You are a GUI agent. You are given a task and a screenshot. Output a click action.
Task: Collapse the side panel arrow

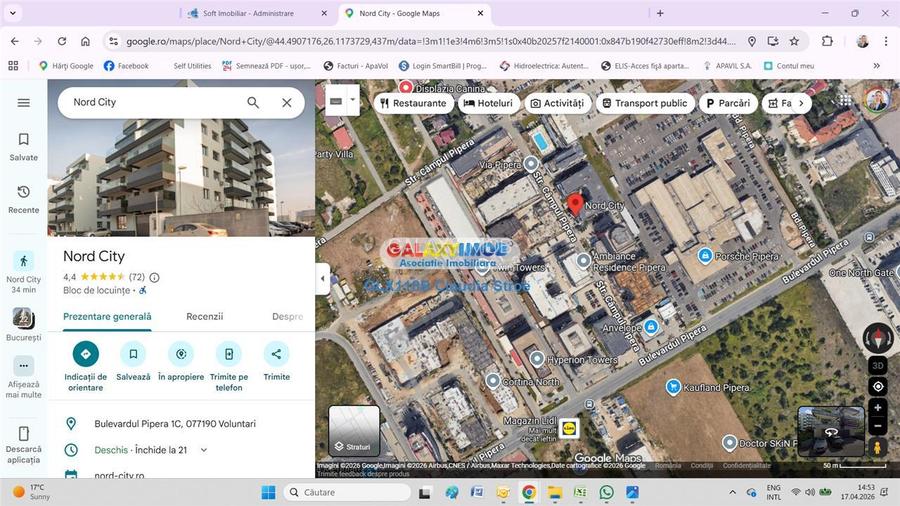tap(323, 279)
